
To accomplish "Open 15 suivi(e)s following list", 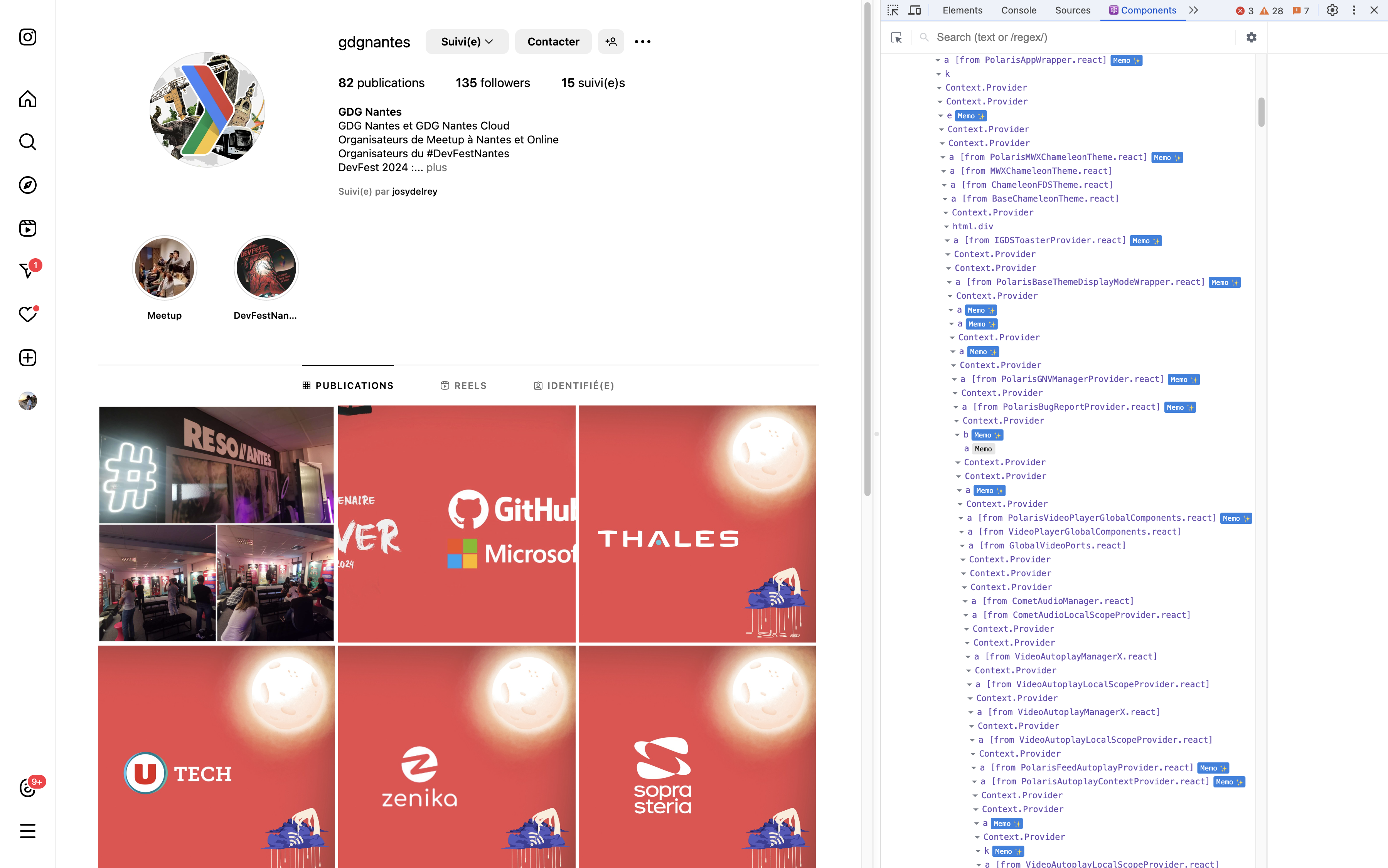I will pos(593,82).
